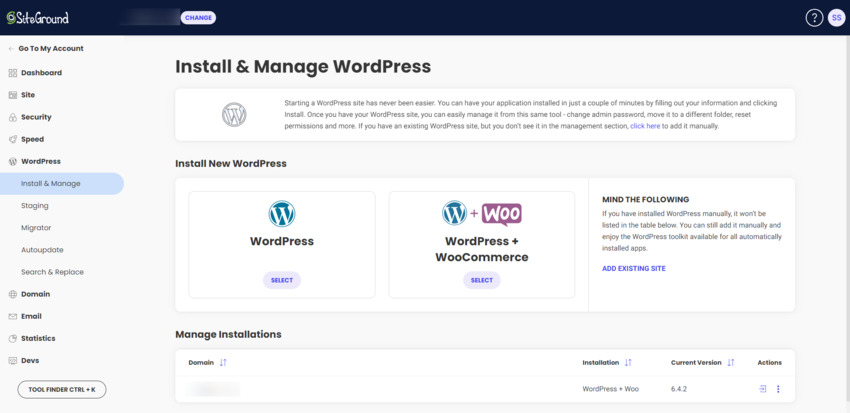Click the login to admin panel icon
The height and width of the screenshot is (413, 850).
click(x=763, y=389)
